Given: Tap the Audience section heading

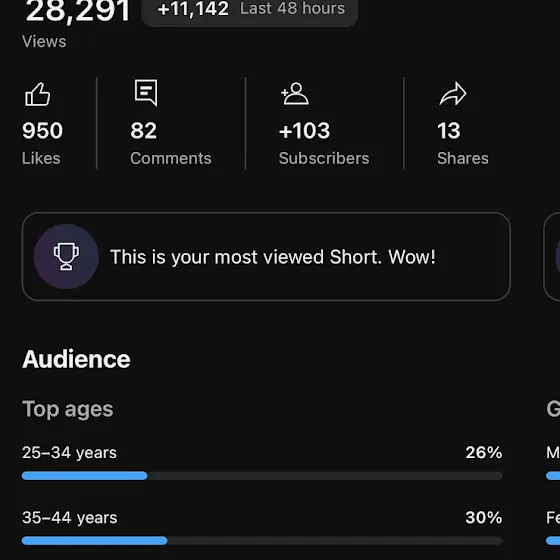Looking at the screenshot, I should point(76,359).
